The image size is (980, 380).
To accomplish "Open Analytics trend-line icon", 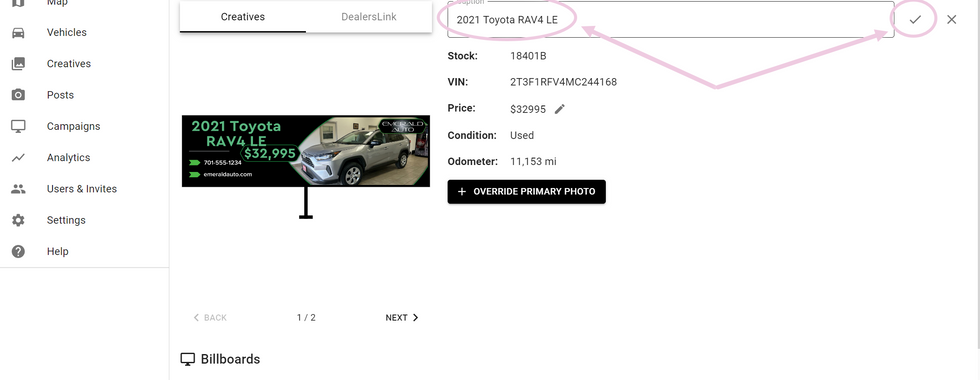I will tap(18, 158).
